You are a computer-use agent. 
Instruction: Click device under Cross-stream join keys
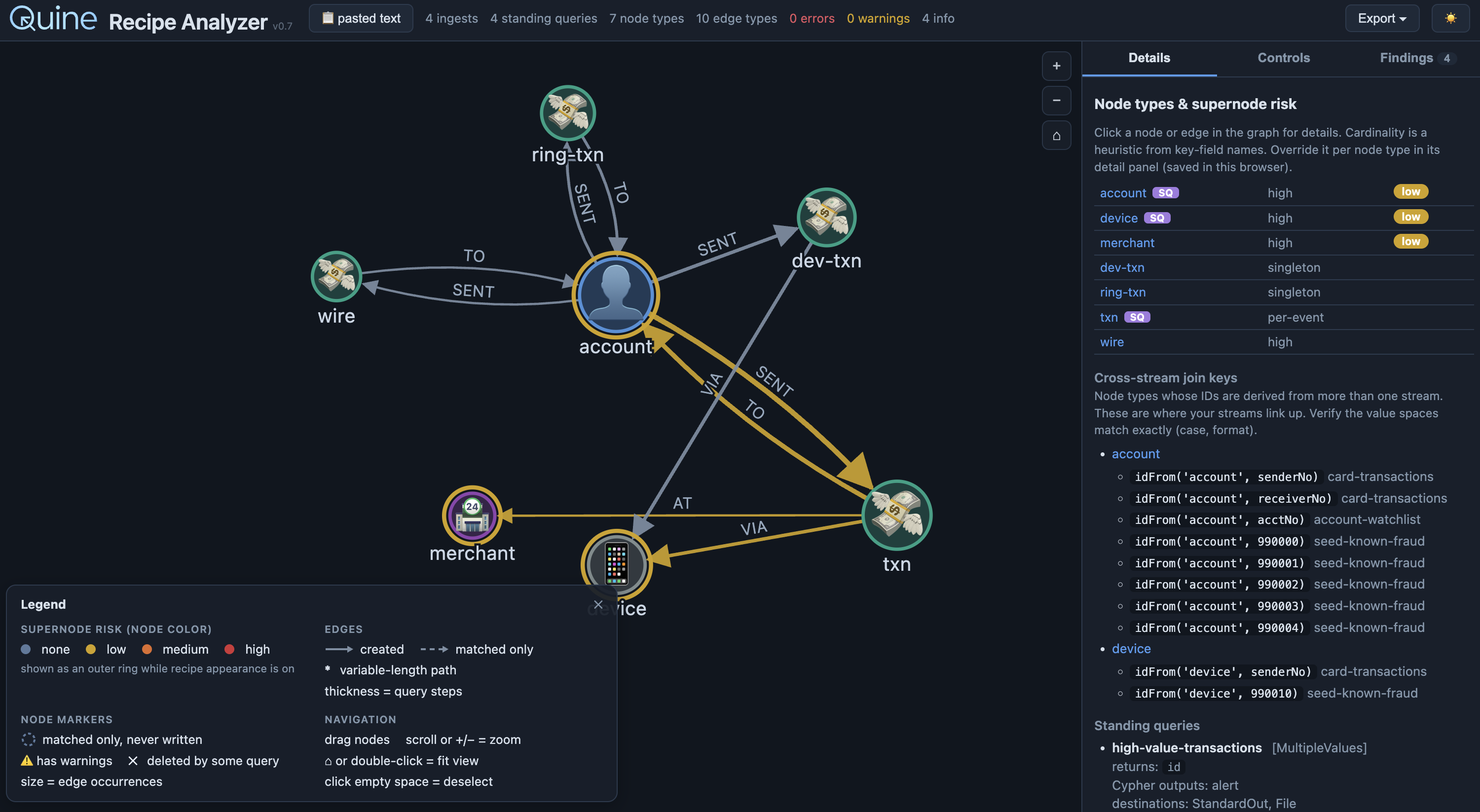(x=1131, y=649)
